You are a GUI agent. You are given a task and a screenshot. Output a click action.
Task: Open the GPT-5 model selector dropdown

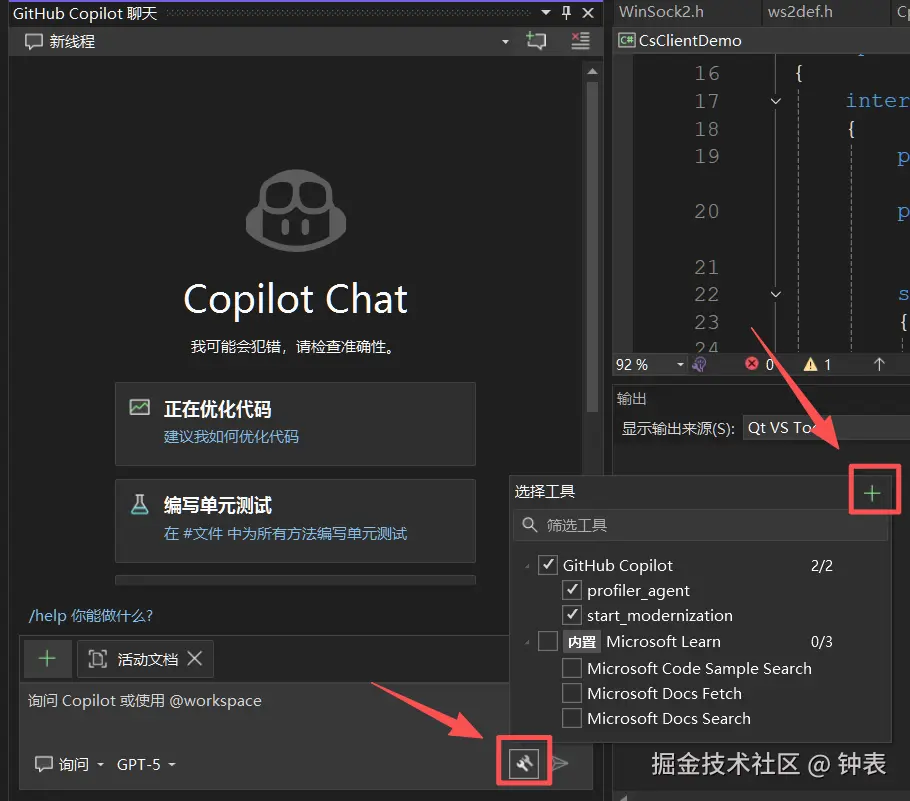146,764
